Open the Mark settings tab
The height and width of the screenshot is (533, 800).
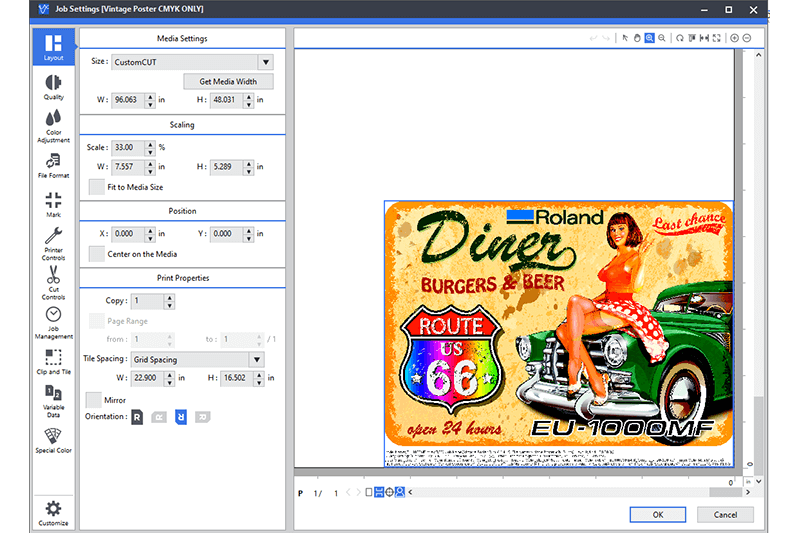click(54, 205)
